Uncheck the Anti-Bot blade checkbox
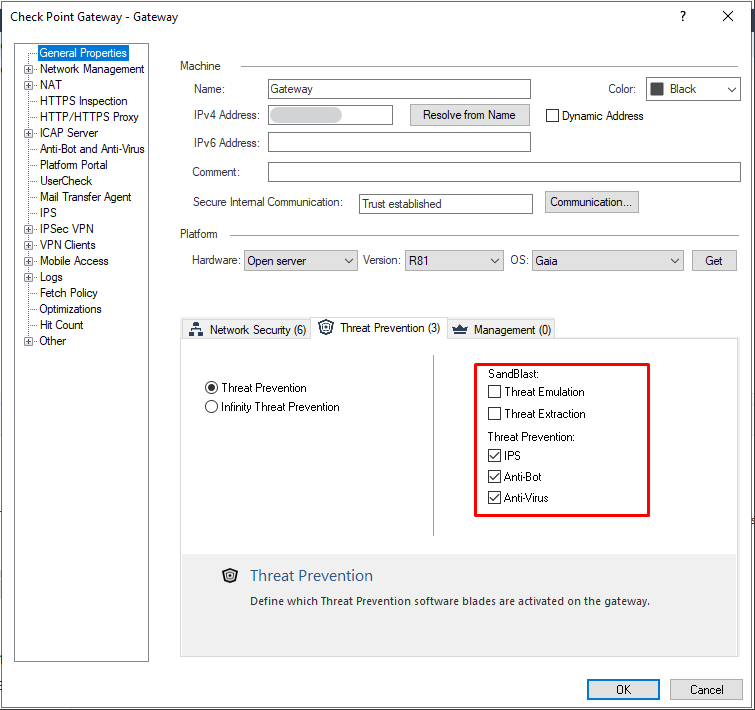The image size is (755, 710). [495, 477]
